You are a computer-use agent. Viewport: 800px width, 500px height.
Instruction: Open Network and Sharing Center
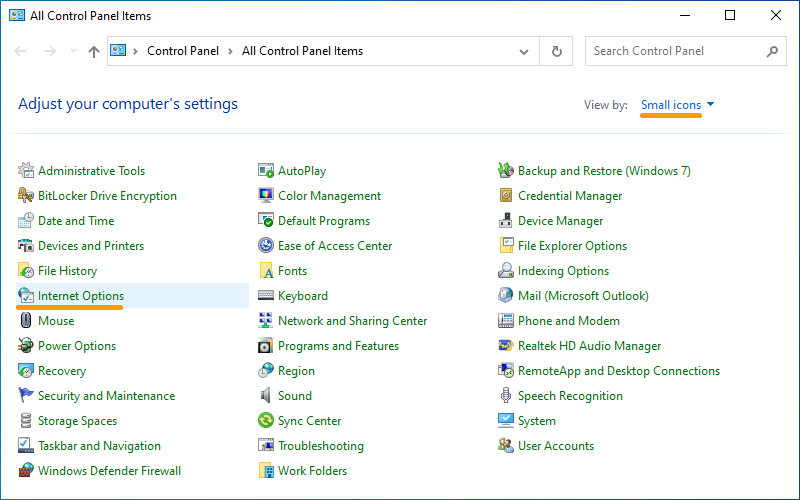pos(352,321)
